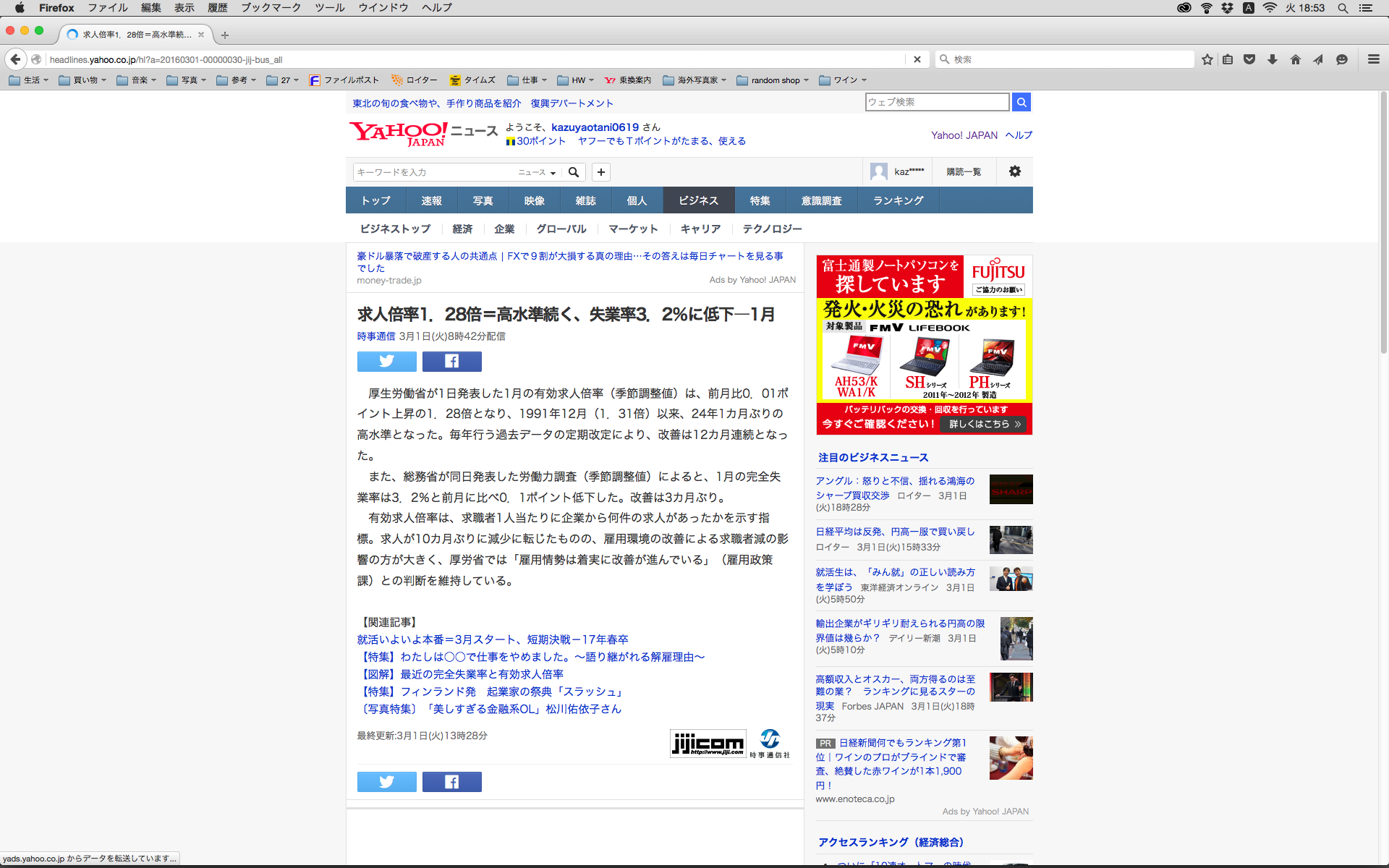The image size is (1389, 868).
Task: Expand the random shop bookmarks folder
Action: click(773, 80)
